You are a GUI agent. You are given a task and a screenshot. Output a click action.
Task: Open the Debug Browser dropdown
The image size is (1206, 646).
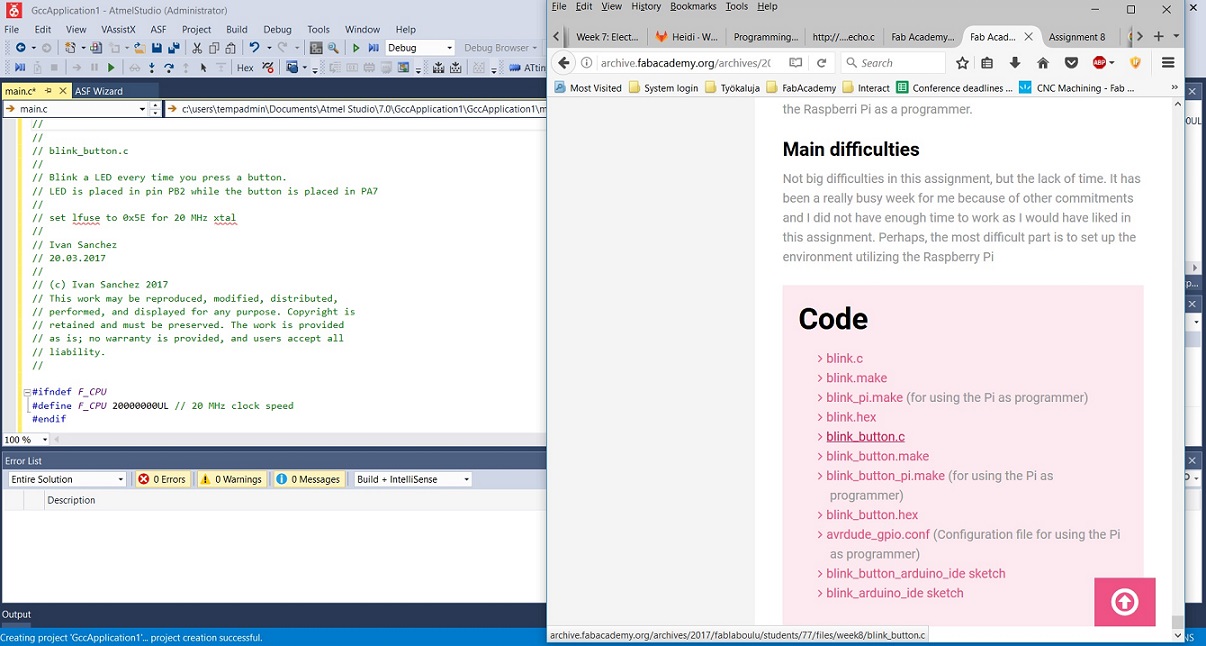(536, 47)
